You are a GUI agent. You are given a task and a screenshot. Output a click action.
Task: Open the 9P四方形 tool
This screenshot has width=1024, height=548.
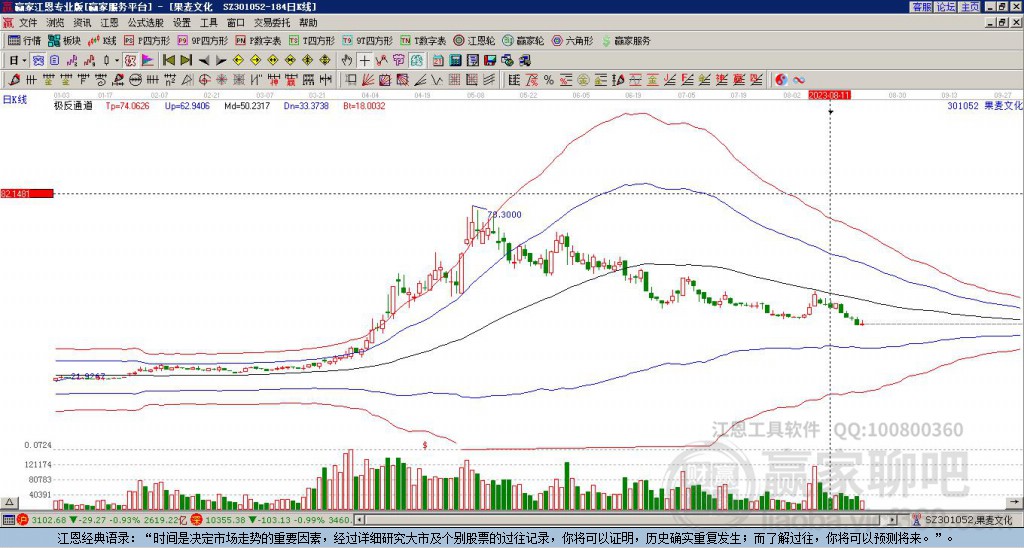tap(202, 40)
